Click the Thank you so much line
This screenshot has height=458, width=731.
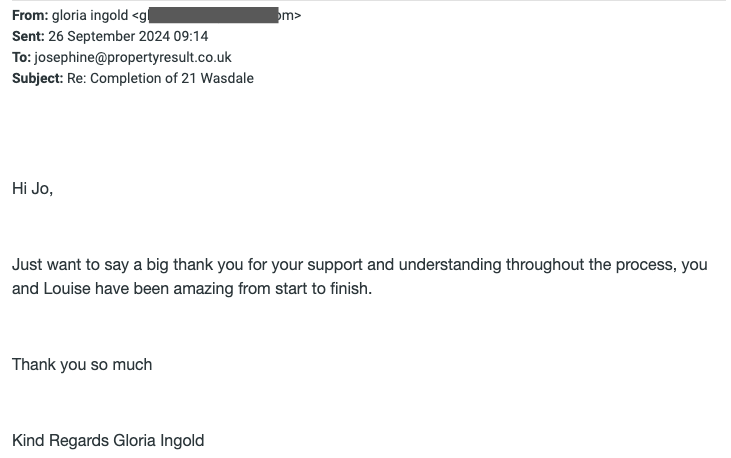pyautogui.click(x=82, y=365)
